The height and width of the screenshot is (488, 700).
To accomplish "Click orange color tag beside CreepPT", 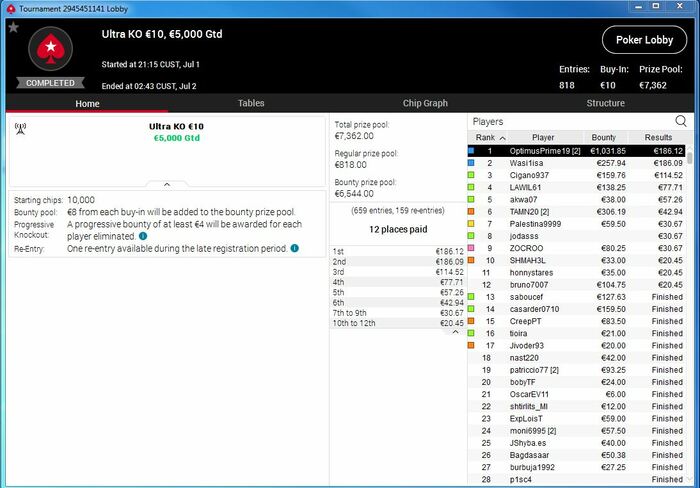I will tap(471, 321).
